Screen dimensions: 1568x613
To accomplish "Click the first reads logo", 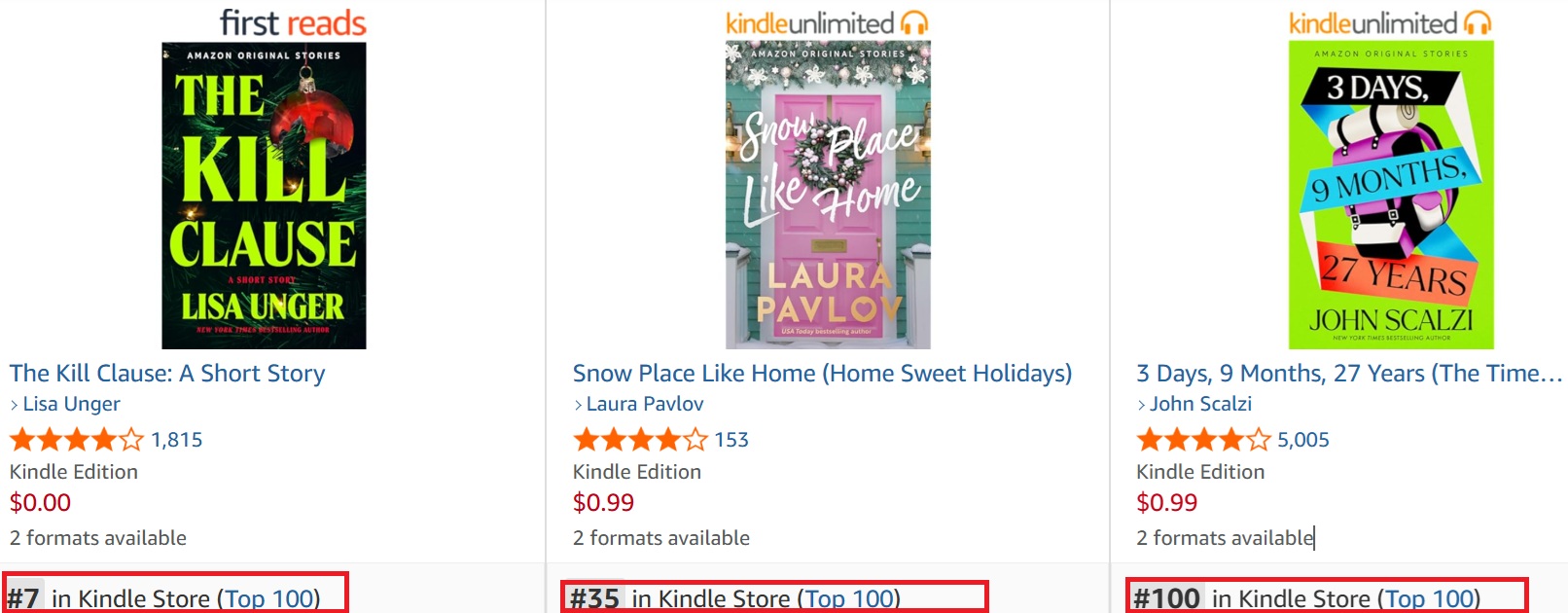I will click(x=293, y=22).
